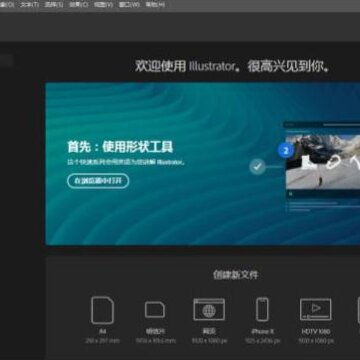Image resolution: width=360 pixels, height=360 pixels.
Task: Open the 选择(S) menu
Action: [x=54, y=5]
